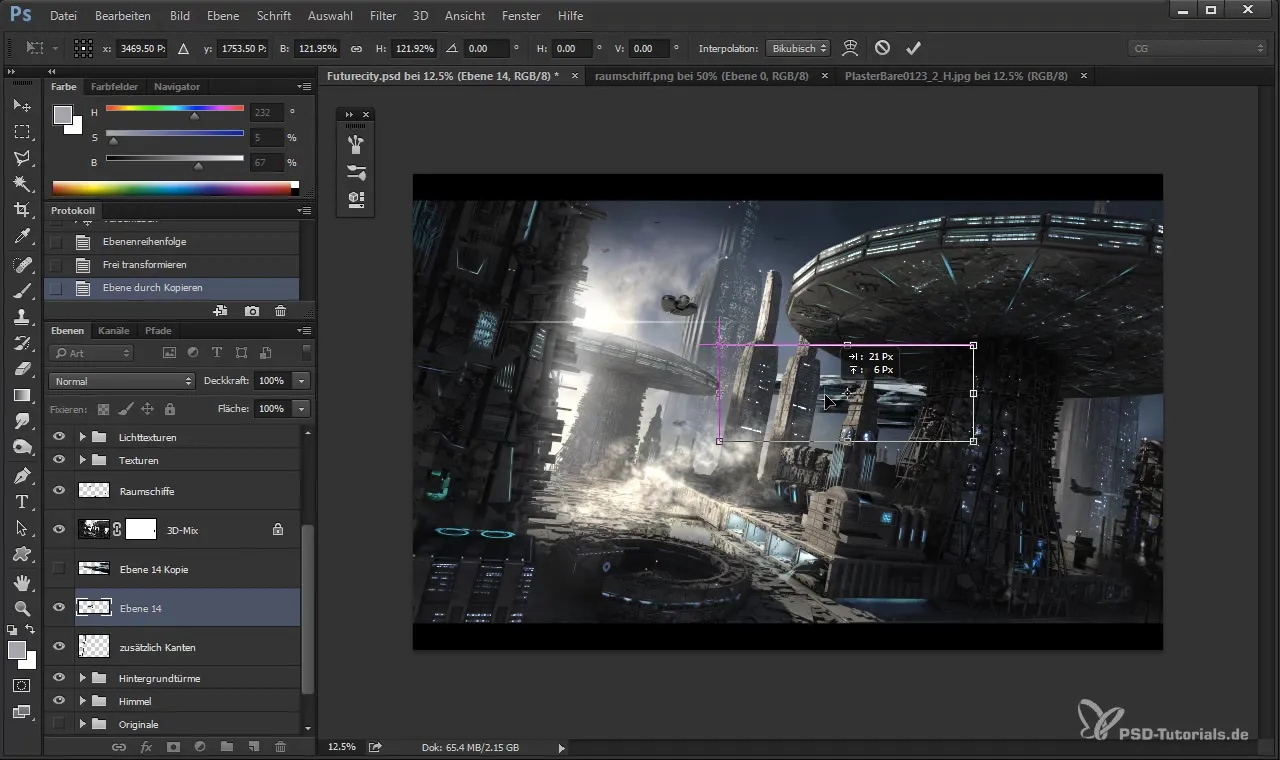Add layer mask at panel bottom
The width and height of the screenshot is (1280, 760).
[173, 746]
